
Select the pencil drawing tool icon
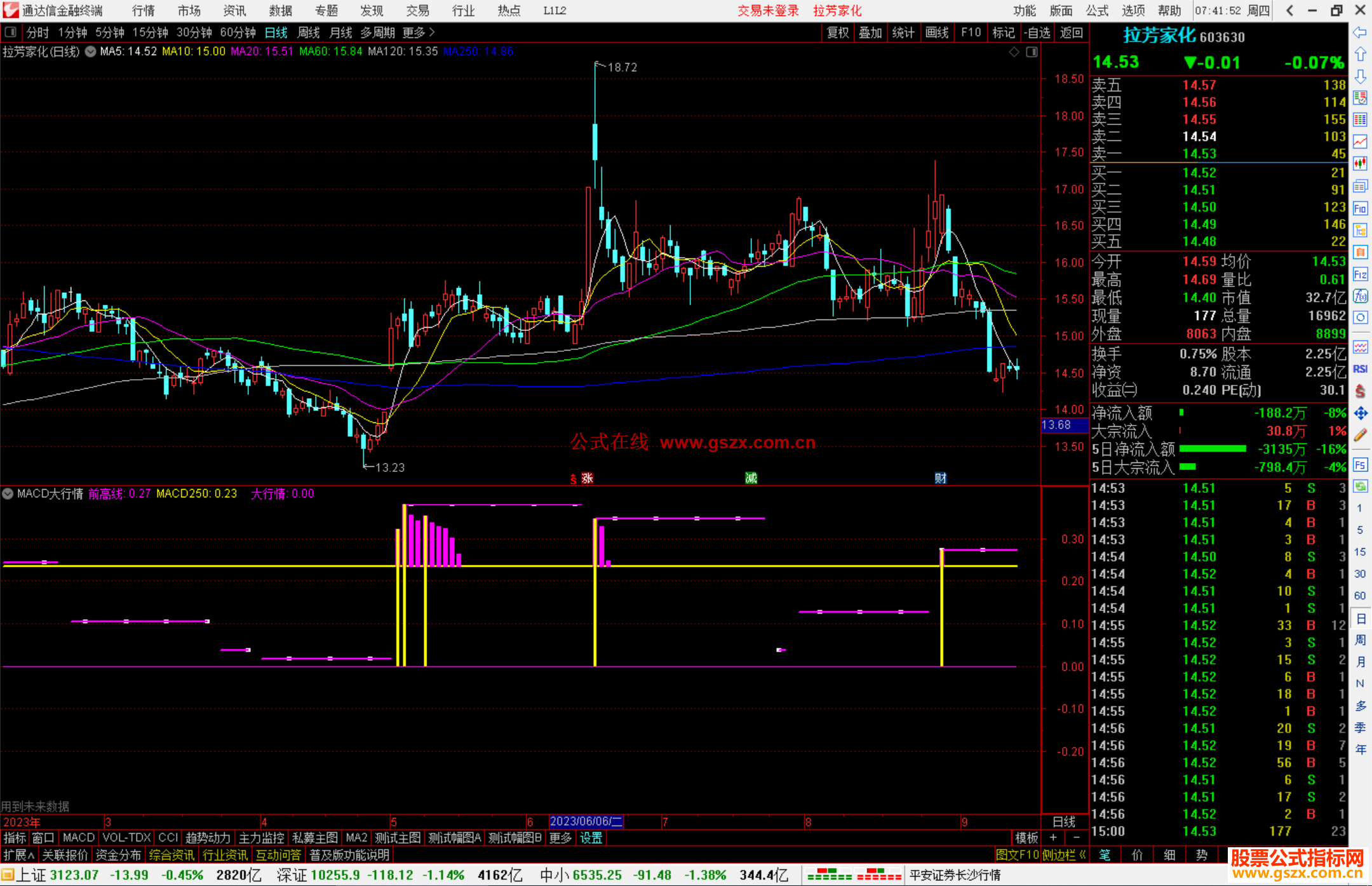pyautogui.click(x=1360, y=435)
